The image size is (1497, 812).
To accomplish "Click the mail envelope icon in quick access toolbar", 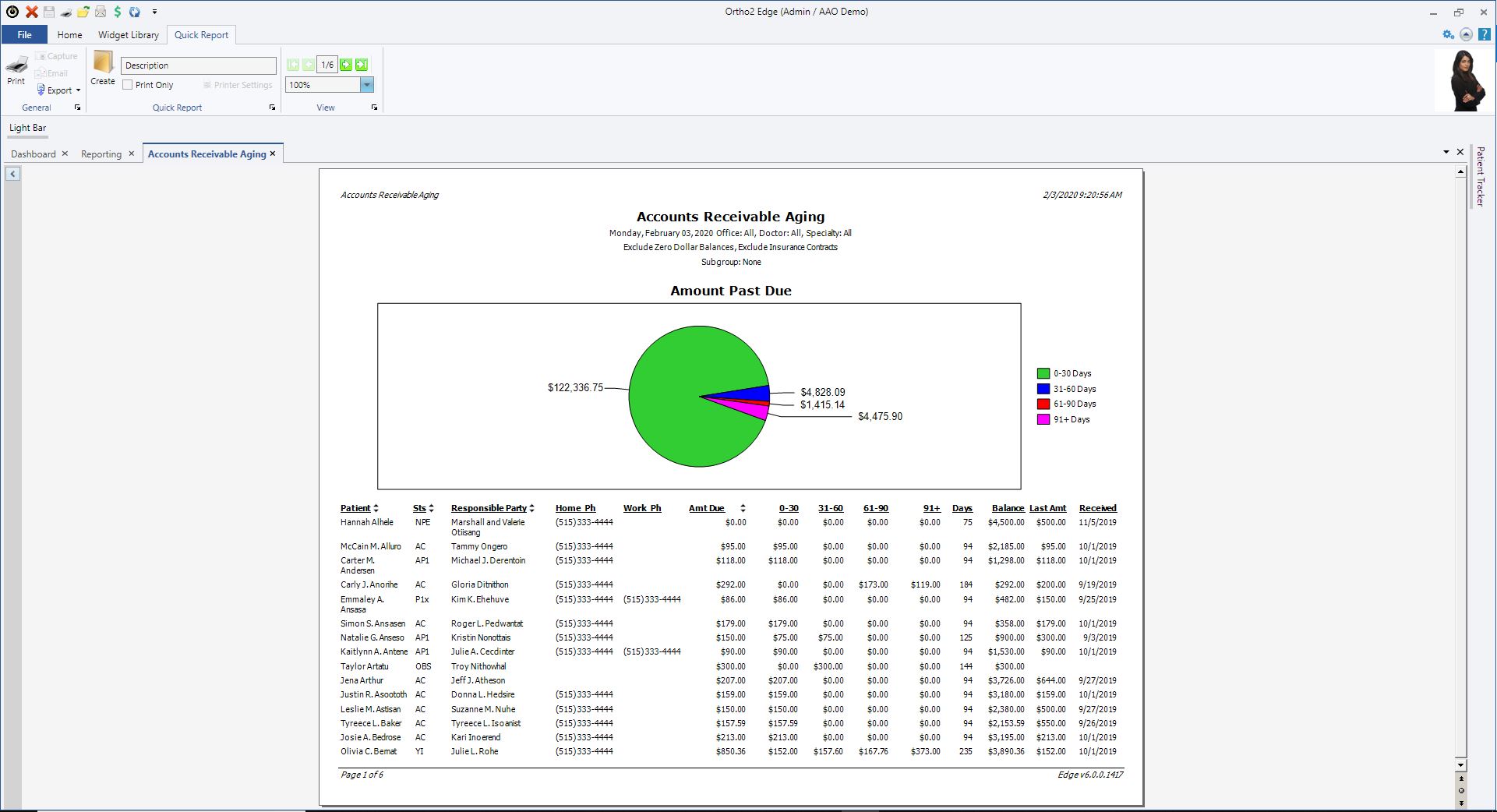I will (x=101, y=12).
